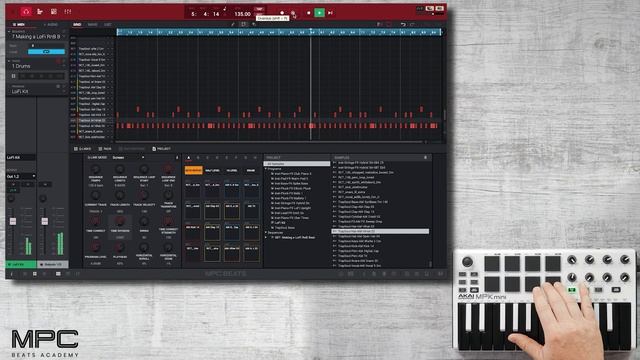The height and width of the screenshot is (360, 640).
Task: Move the LoFi Kit channel volume fader
Action: pos(13,221)
